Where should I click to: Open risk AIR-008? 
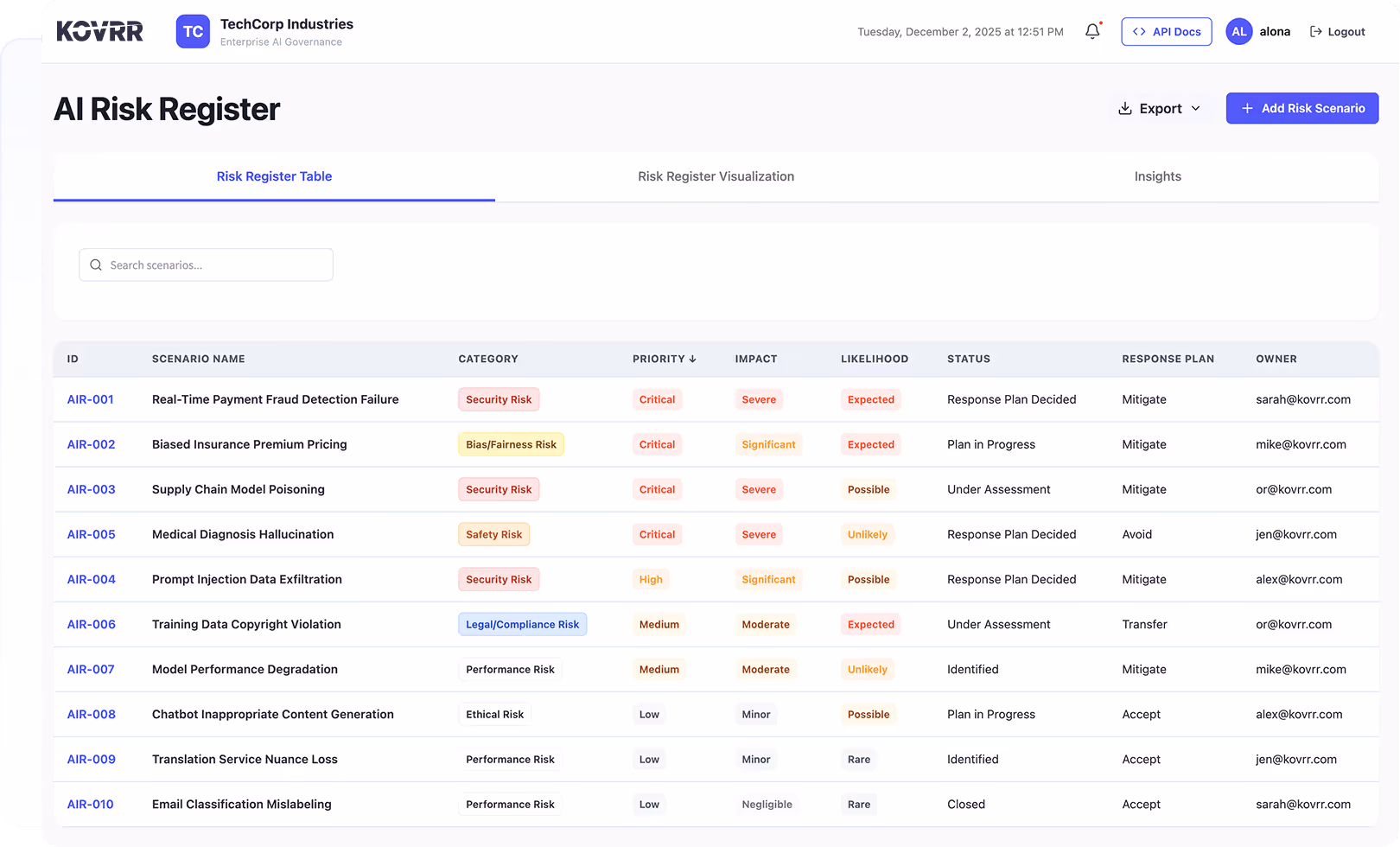point(92,714)
